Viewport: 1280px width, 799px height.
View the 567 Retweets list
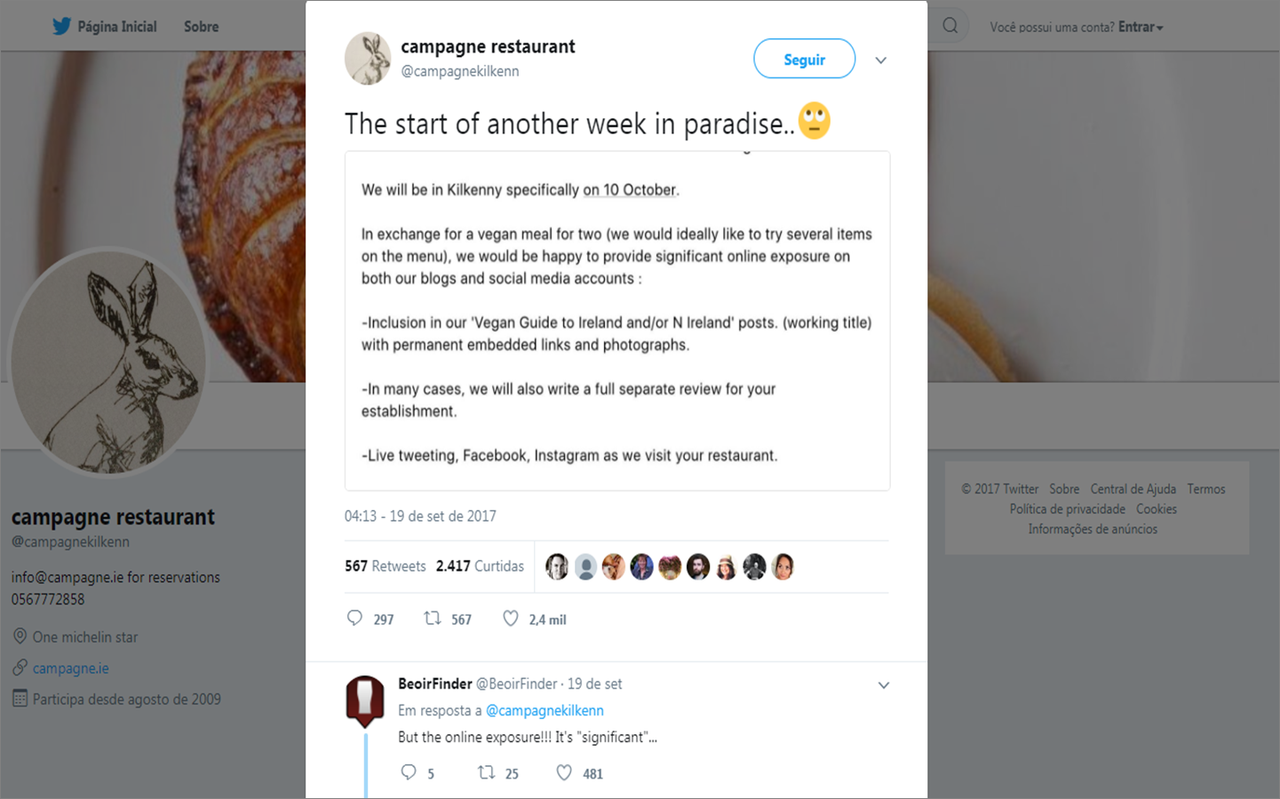click(385, 566)
